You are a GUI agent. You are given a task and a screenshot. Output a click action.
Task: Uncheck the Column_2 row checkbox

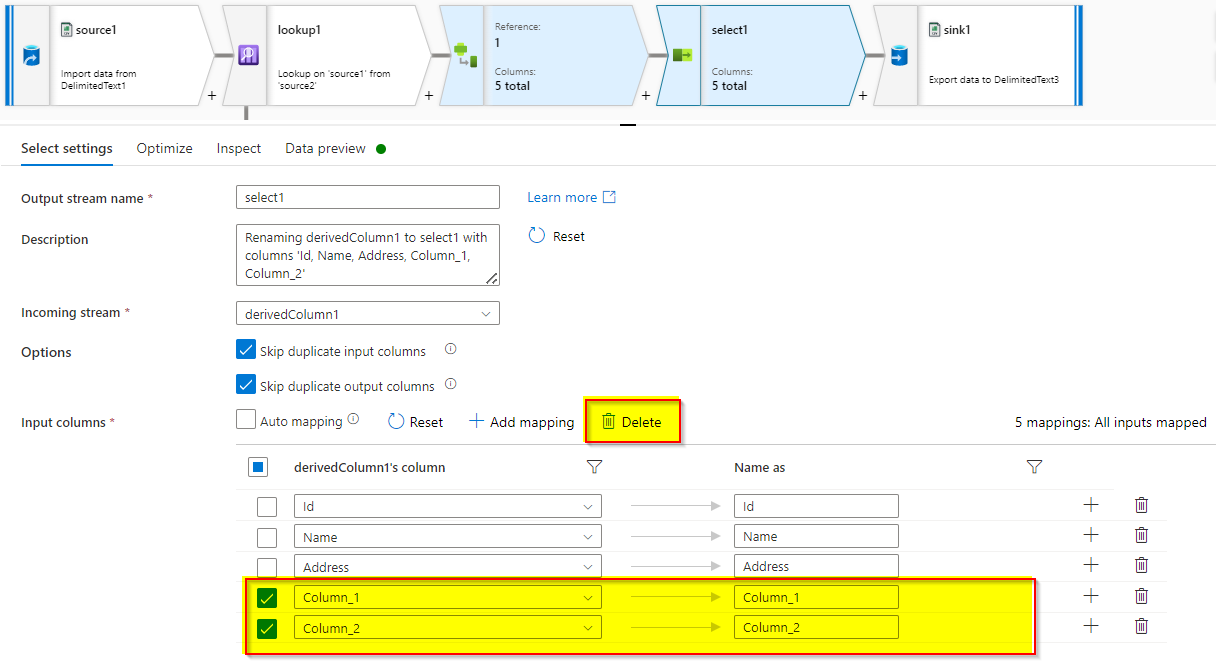click(x=267, y=628)
